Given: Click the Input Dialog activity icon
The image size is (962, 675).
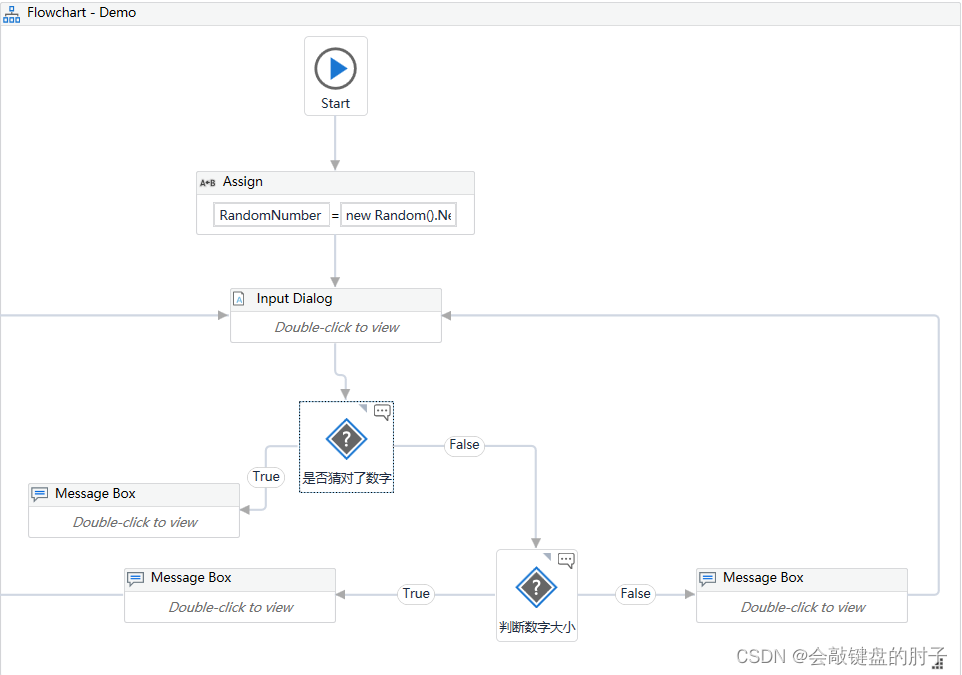Looking at the screenshot, I should pos(239,299).
